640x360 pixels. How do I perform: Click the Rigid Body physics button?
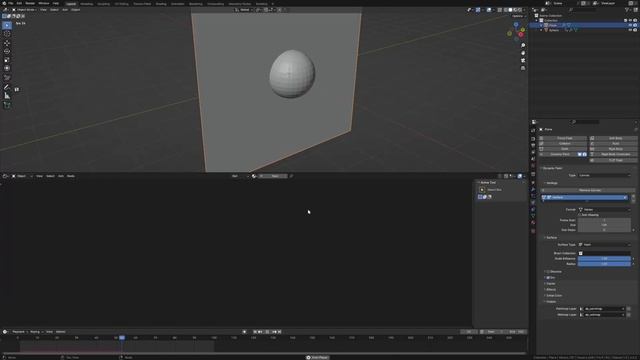tap(613, 149)
